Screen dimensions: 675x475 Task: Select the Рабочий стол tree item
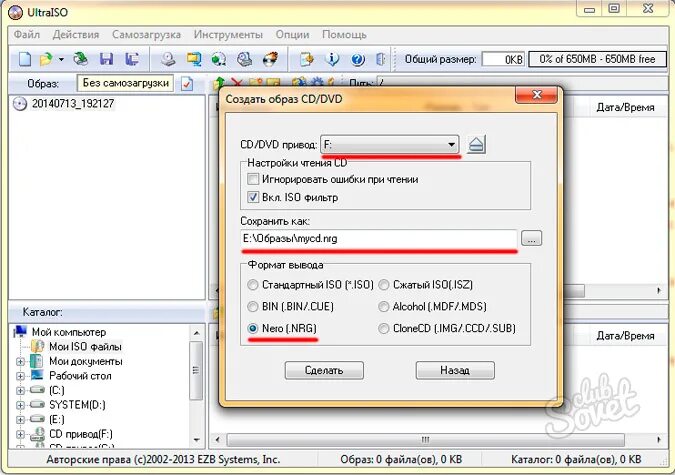80,376
